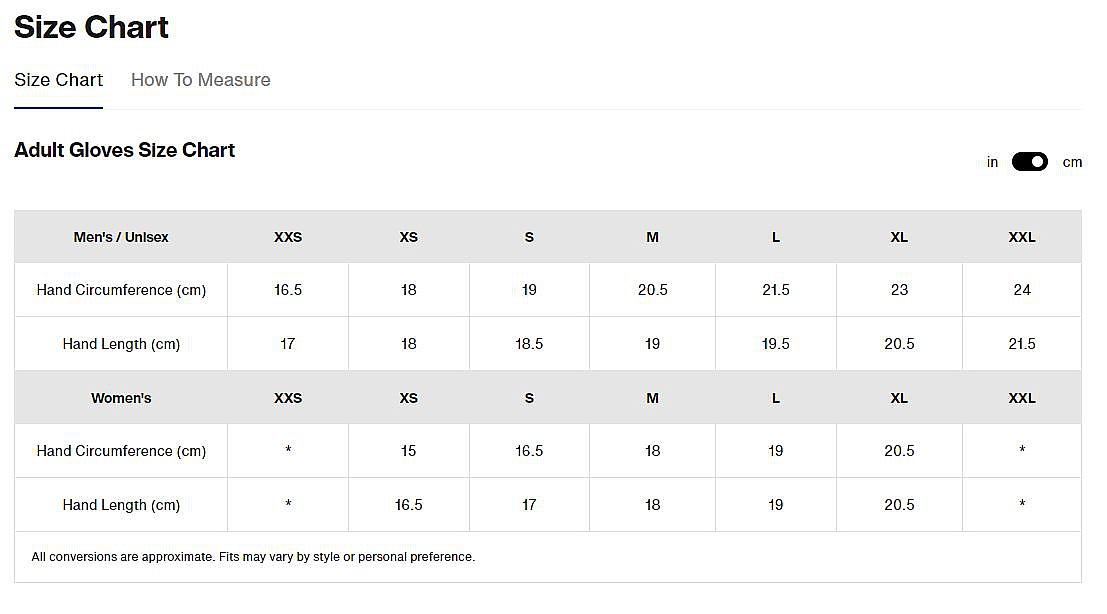
Task: Click the asterisk in Women's XXS circumference
Action: click(x=288, y=450)
